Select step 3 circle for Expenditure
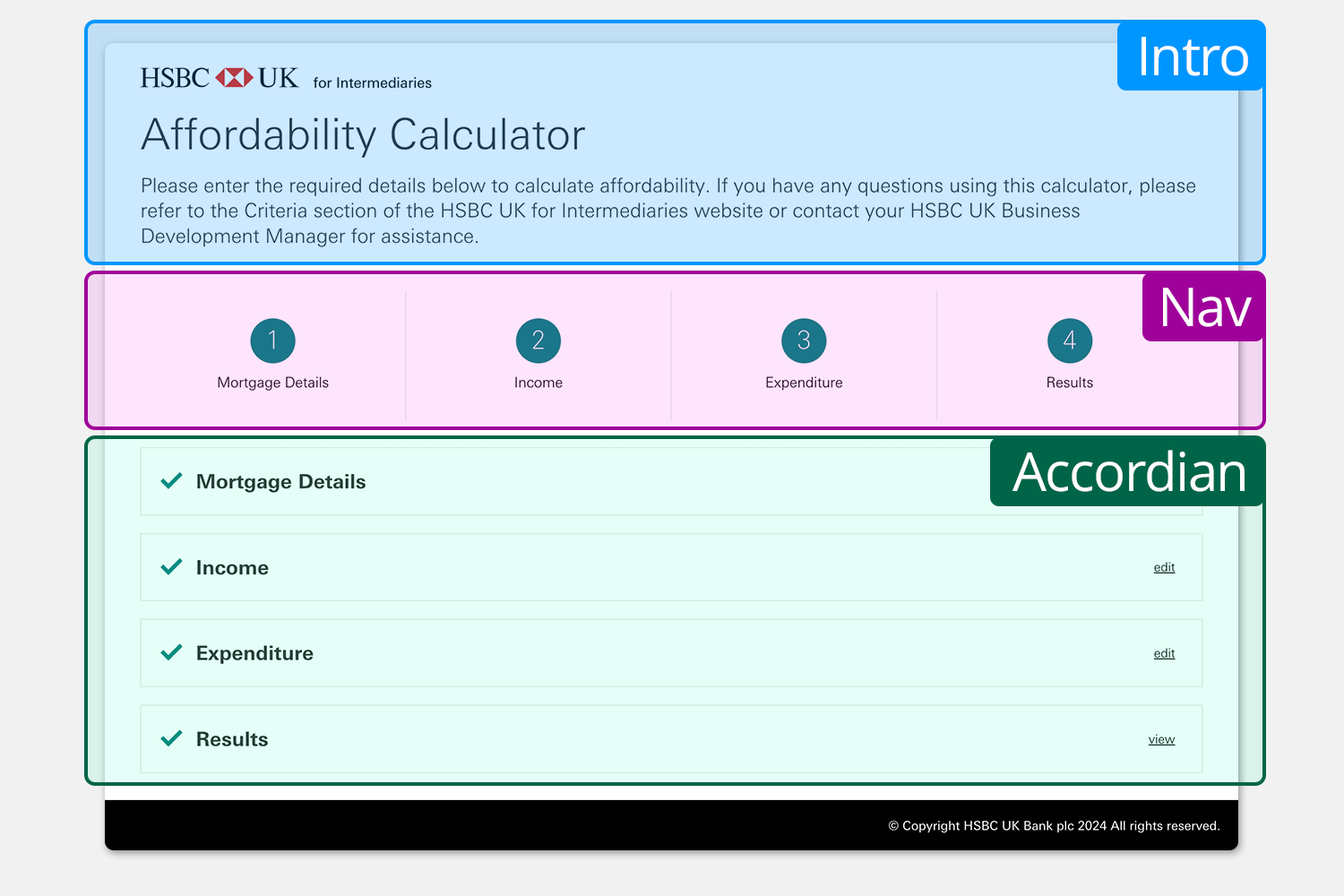 click(804, 340)
